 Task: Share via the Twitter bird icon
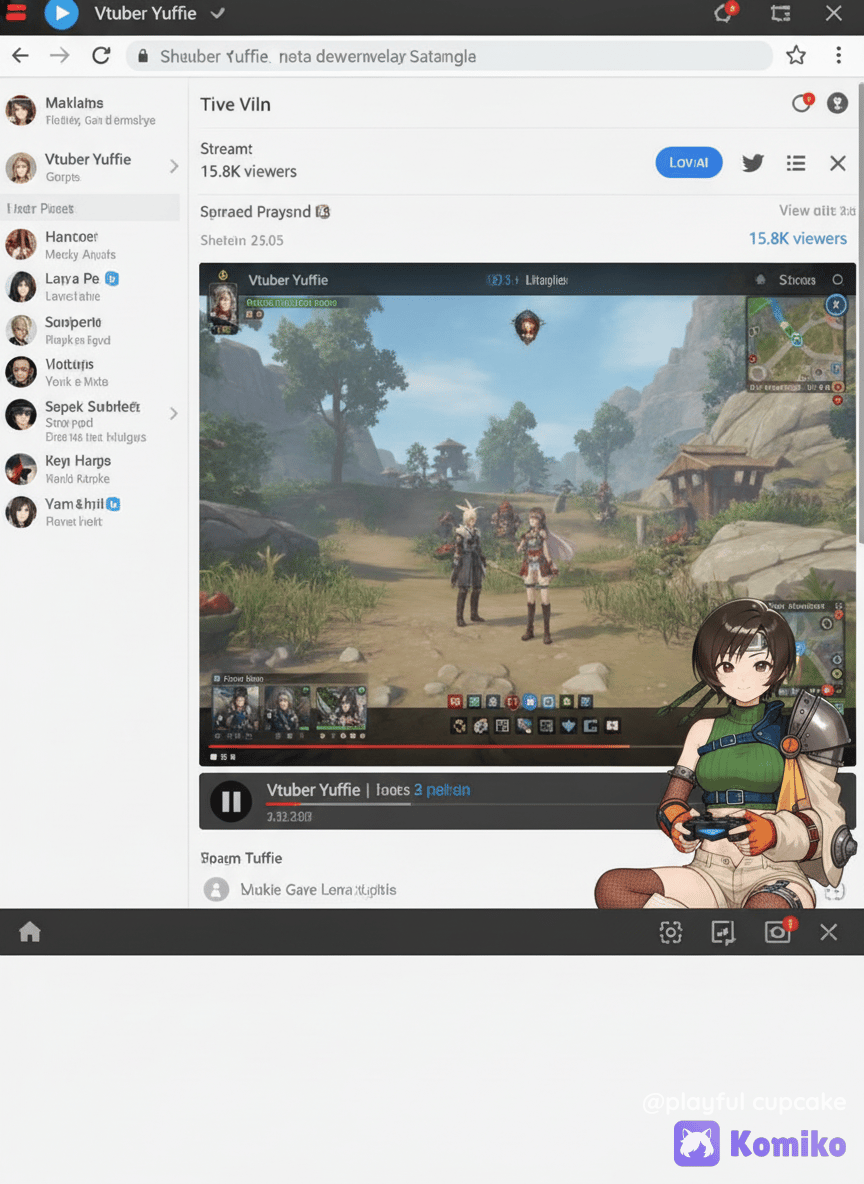[x=753, y=163]
